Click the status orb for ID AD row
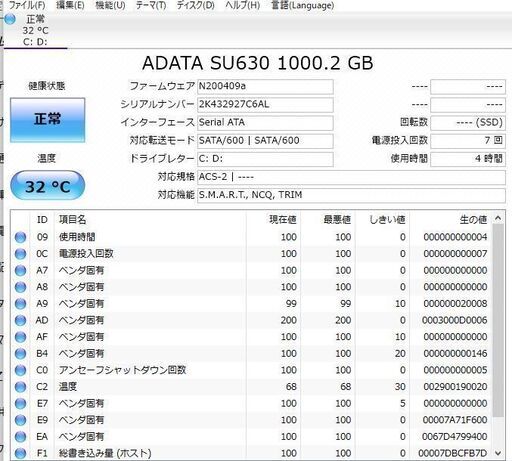 tap(20, 320)
